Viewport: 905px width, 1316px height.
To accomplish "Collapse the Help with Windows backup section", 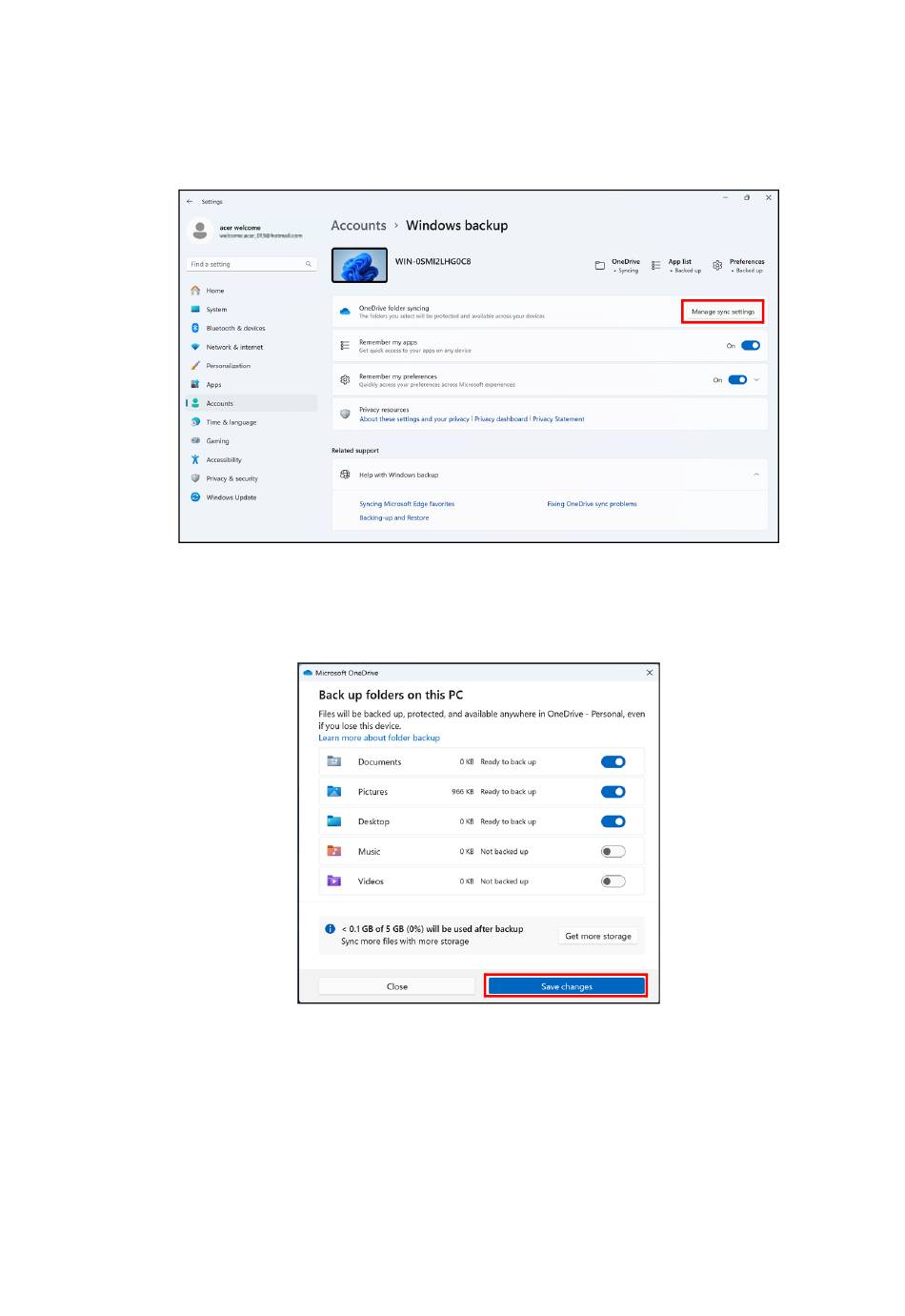I will point(756,475).
